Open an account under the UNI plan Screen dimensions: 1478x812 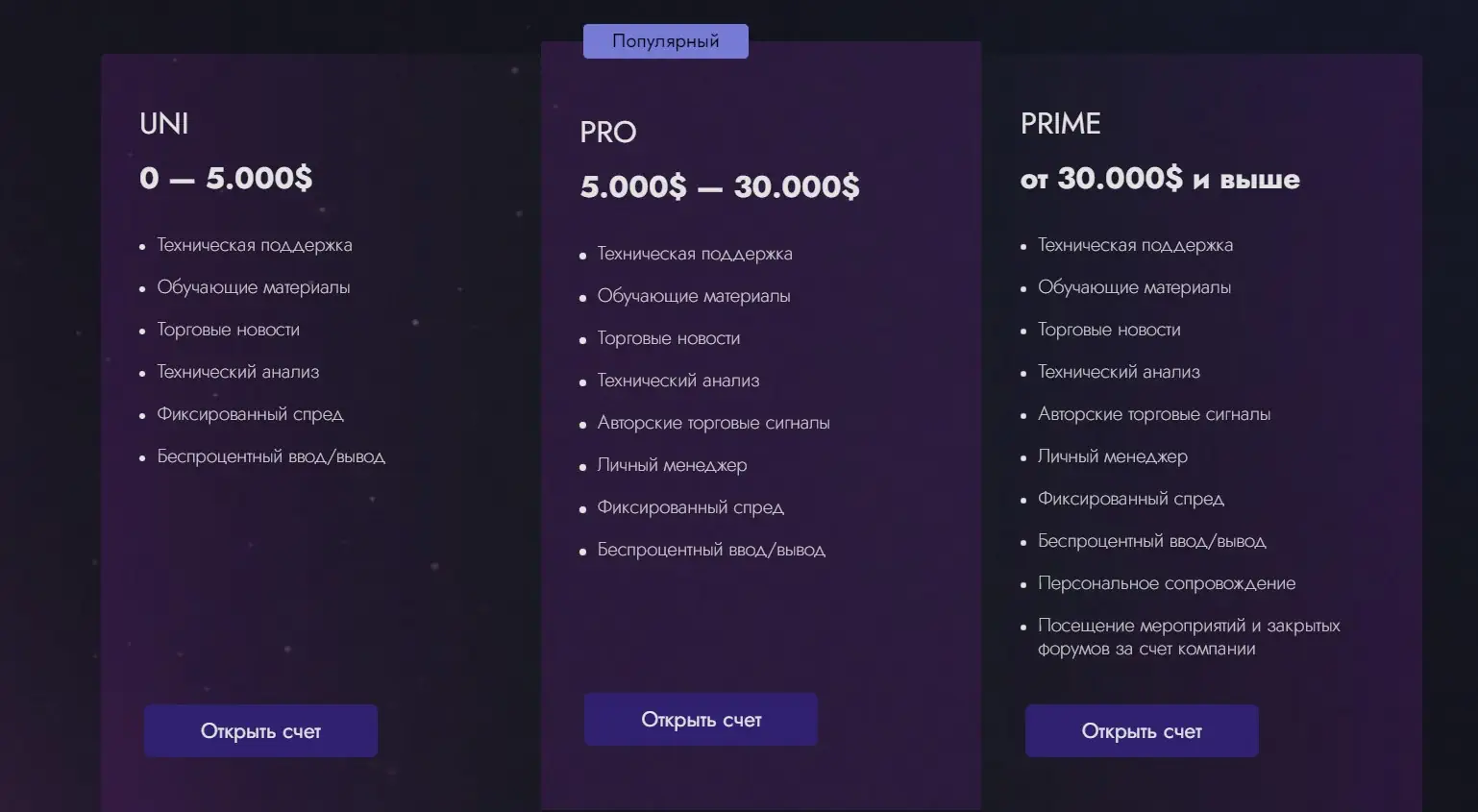(260, 730)
